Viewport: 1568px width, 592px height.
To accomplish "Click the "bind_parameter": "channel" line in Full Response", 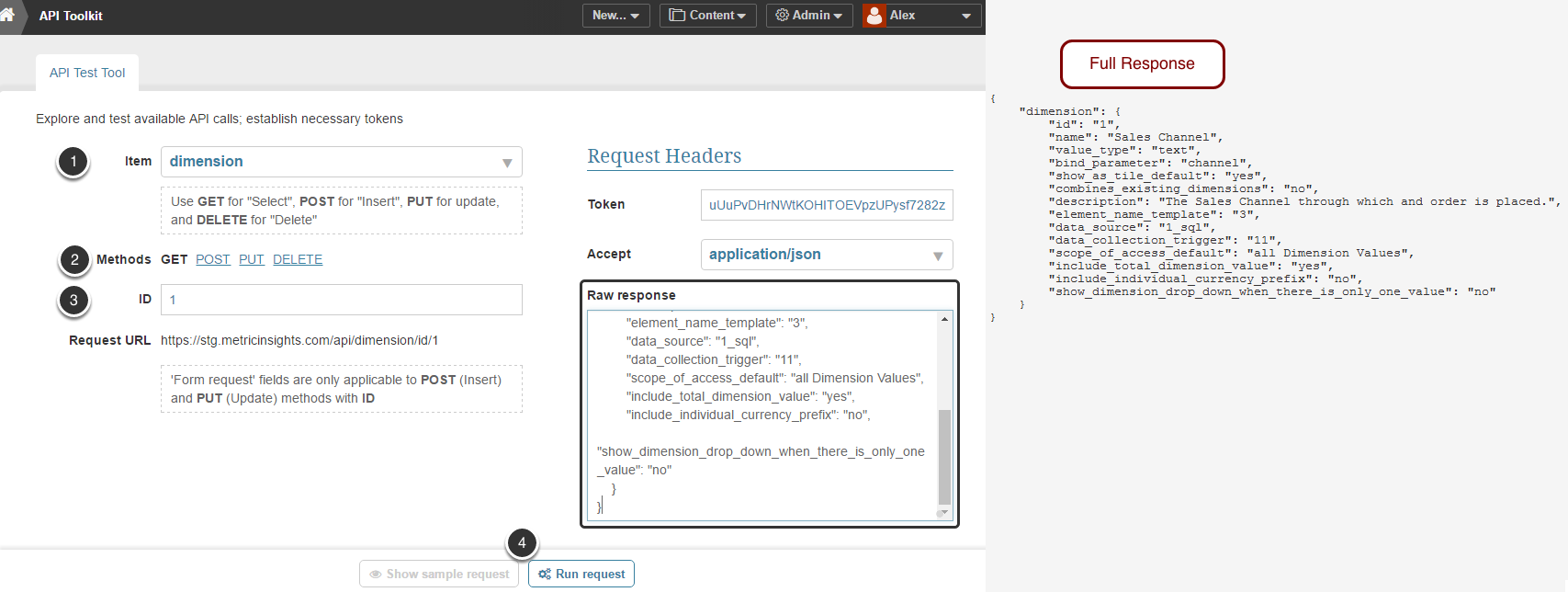I will 1150,163.
